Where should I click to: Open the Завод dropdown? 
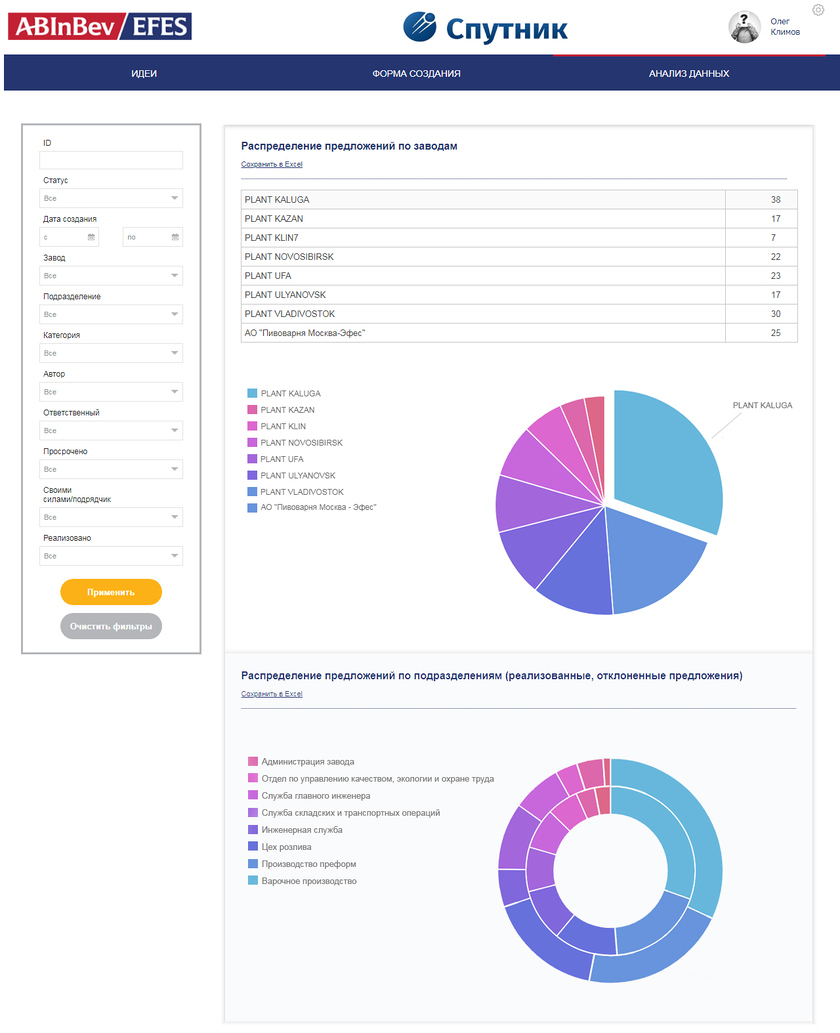click(x=111, y=275)
